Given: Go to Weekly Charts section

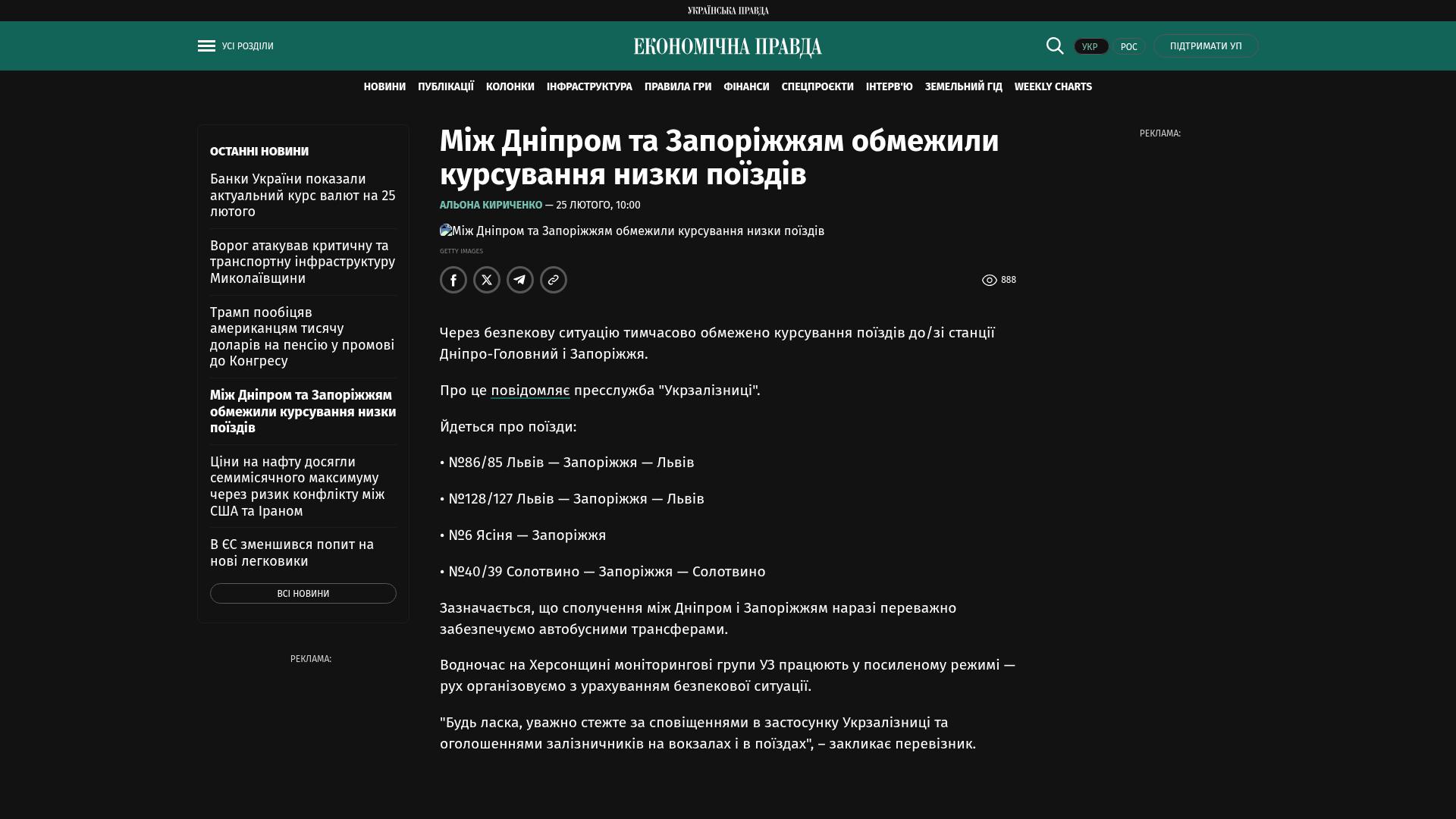Looking at the screenshot, I should tap(1053, 87).
